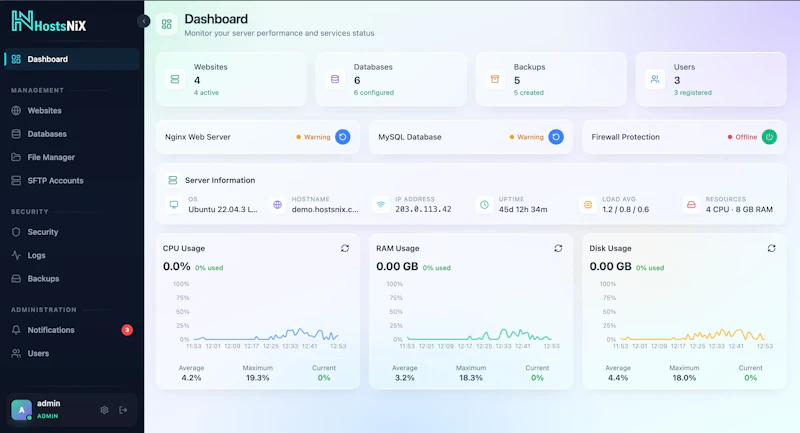Restart MySQL Database with blue button

click(x=556, y=137)
